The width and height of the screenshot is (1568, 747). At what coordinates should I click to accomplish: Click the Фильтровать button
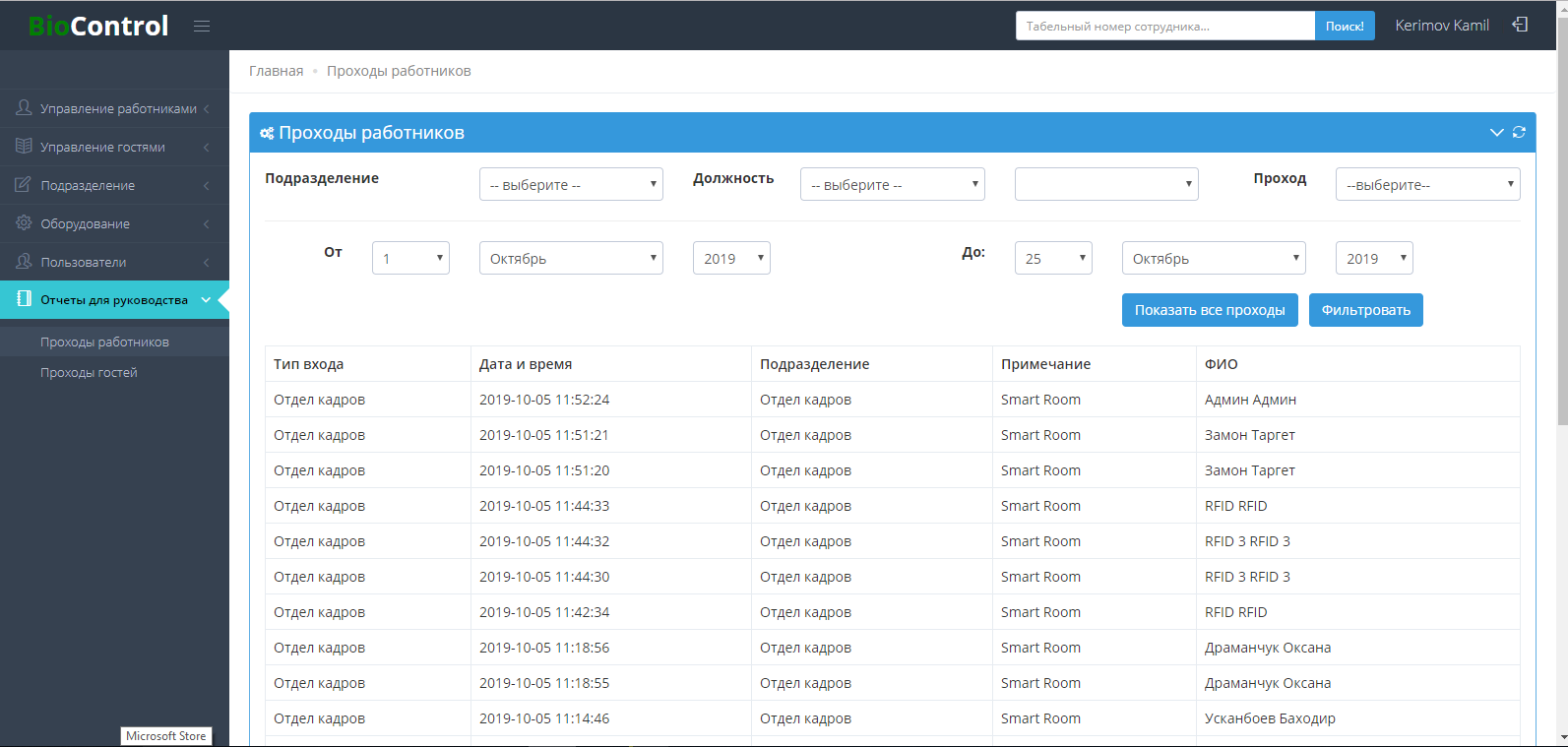point(1365,310)
